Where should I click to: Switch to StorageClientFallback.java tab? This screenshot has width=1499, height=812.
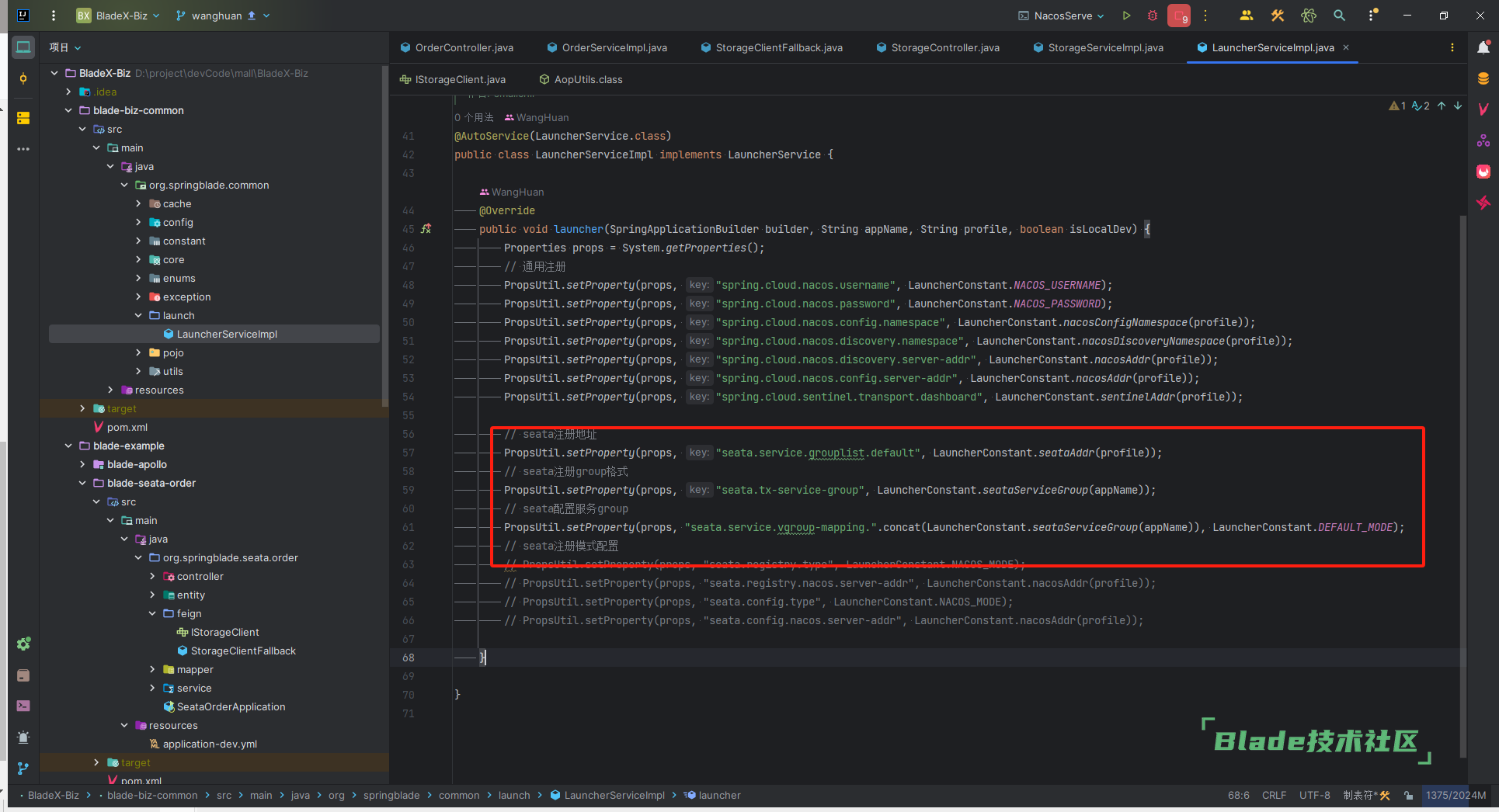(x=771, y=47)
